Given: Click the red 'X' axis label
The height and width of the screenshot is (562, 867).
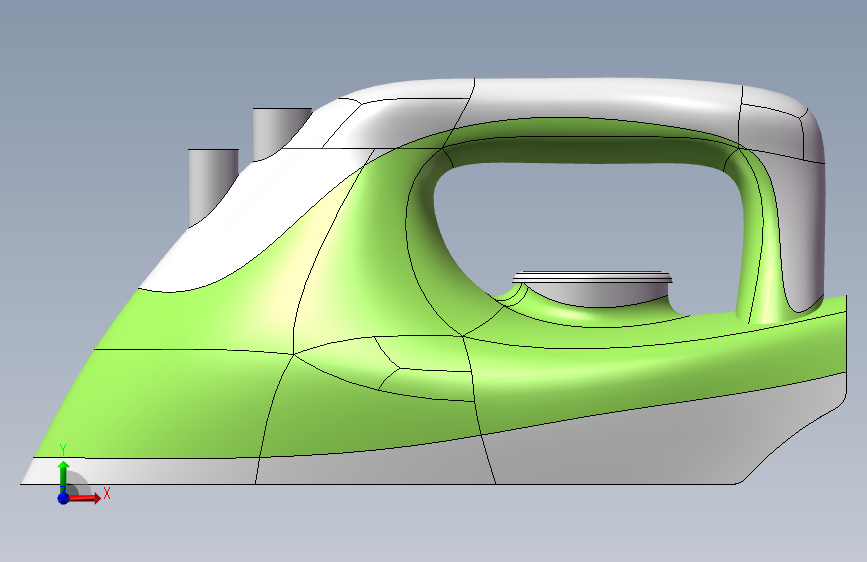Looking at the screenshot, I should coord(107,493).
